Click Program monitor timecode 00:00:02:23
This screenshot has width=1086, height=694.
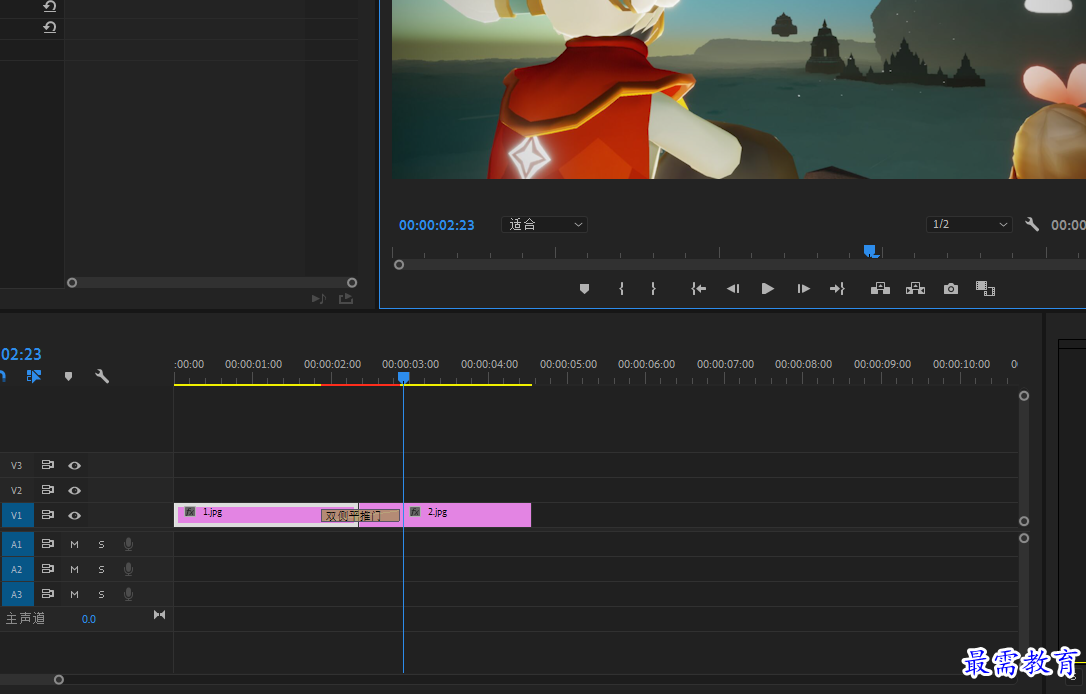436,225
